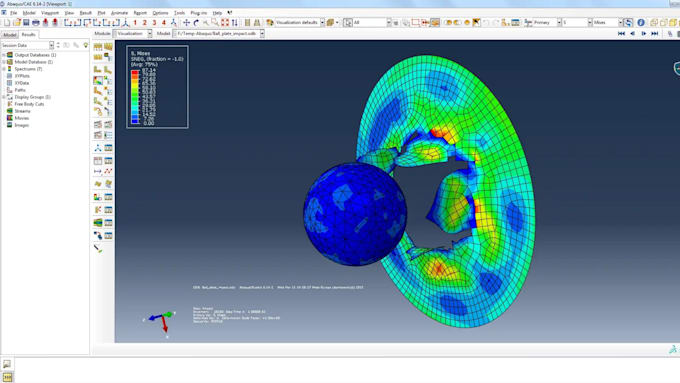
Task: Open the Plug-ins menu
Action: pos(199,13)
